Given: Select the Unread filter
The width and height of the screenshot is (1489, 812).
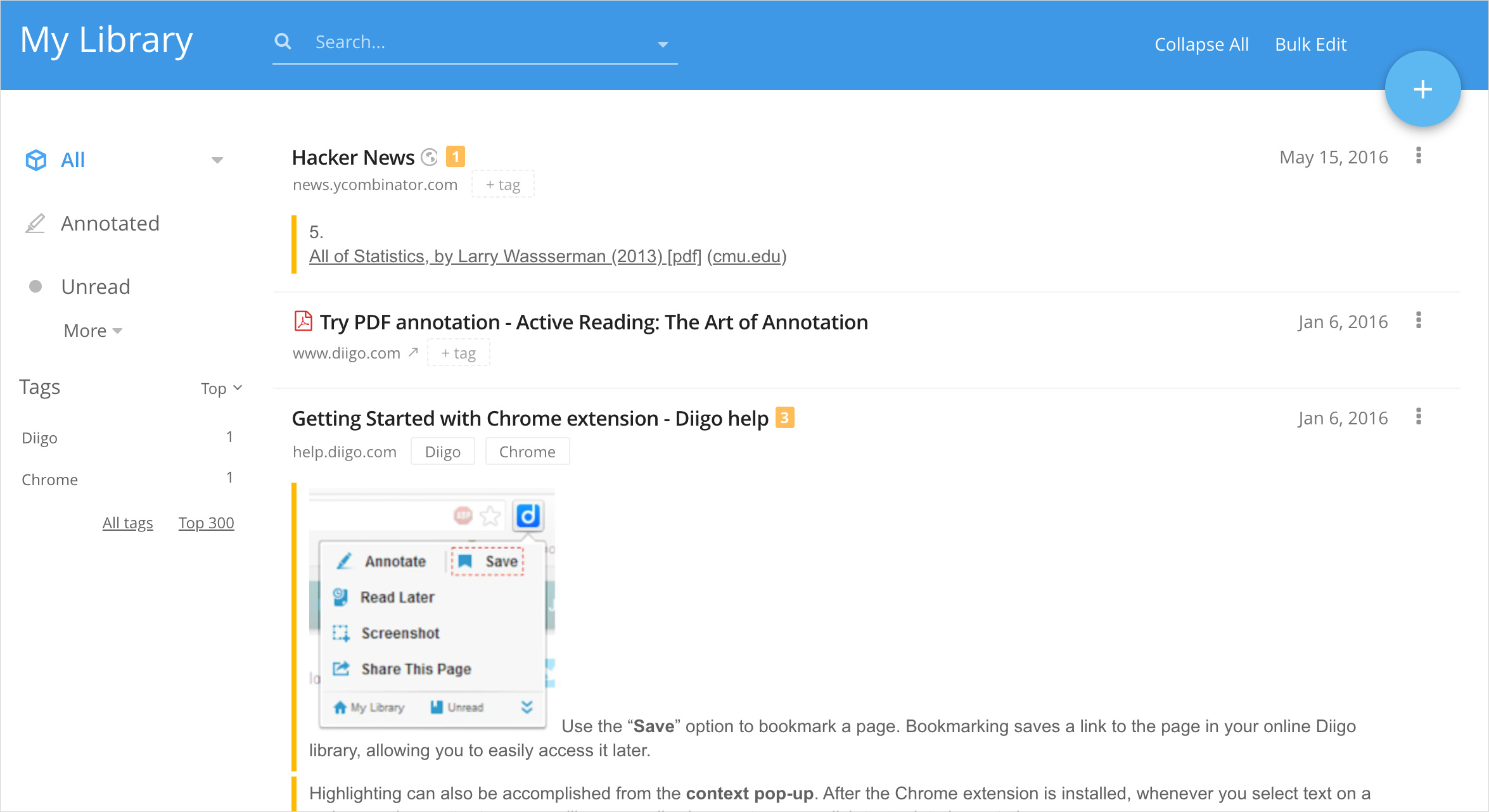Looking at the screenshot, I should coord(96,286).
